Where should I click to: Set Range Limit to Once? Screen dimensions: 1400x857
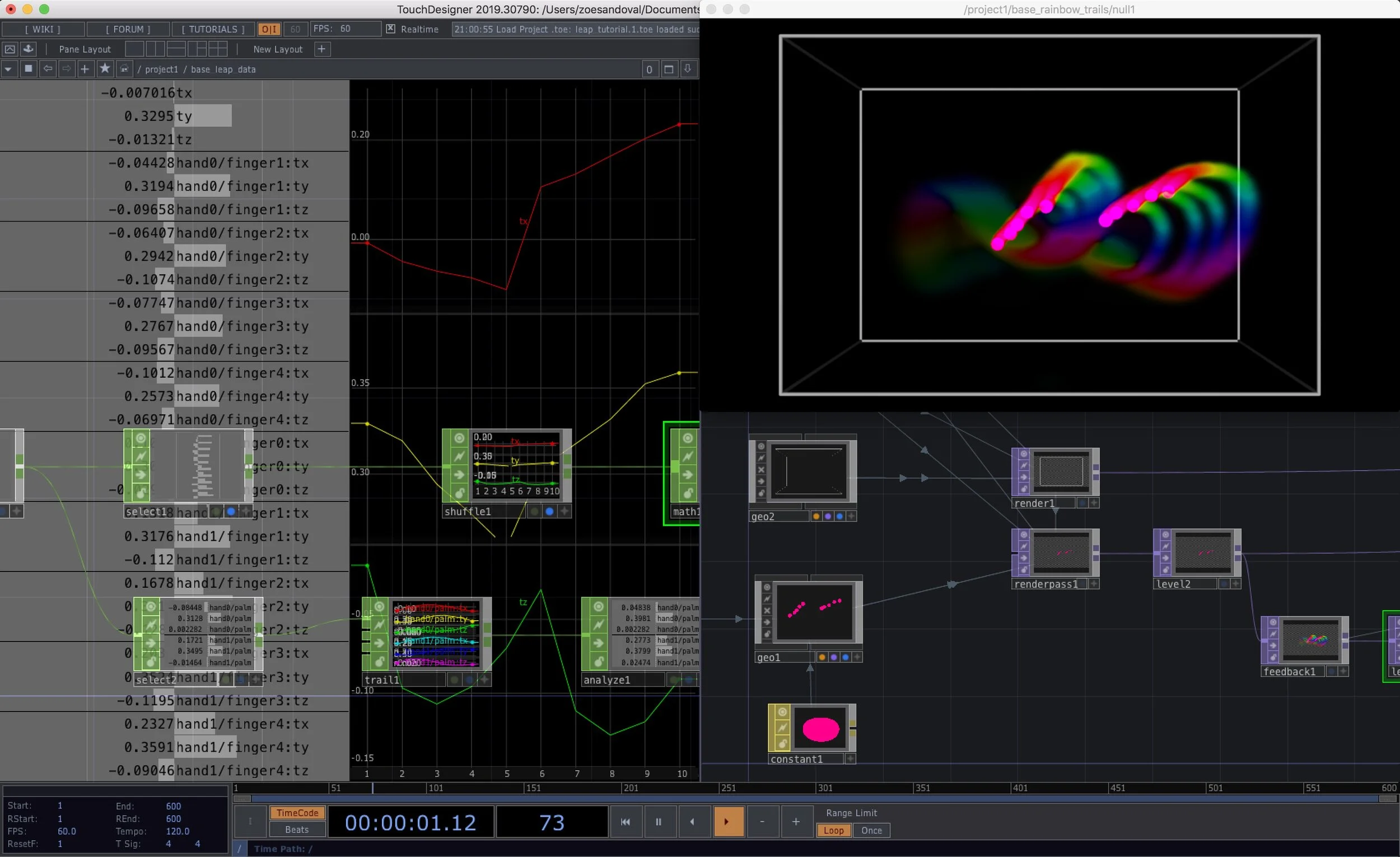point(871,830)
